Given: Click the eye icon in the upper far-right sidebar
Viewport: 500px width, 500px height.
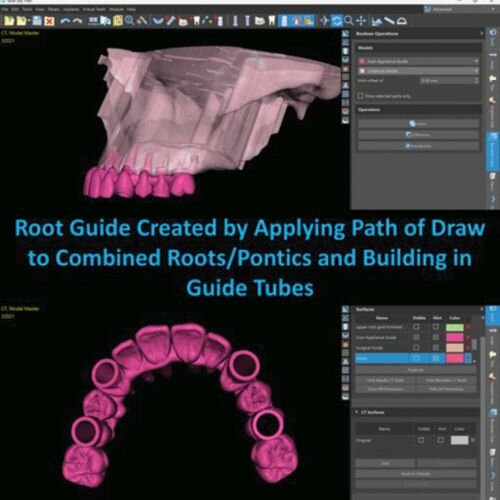Looking at the screenshot, I should coord(492,33).
